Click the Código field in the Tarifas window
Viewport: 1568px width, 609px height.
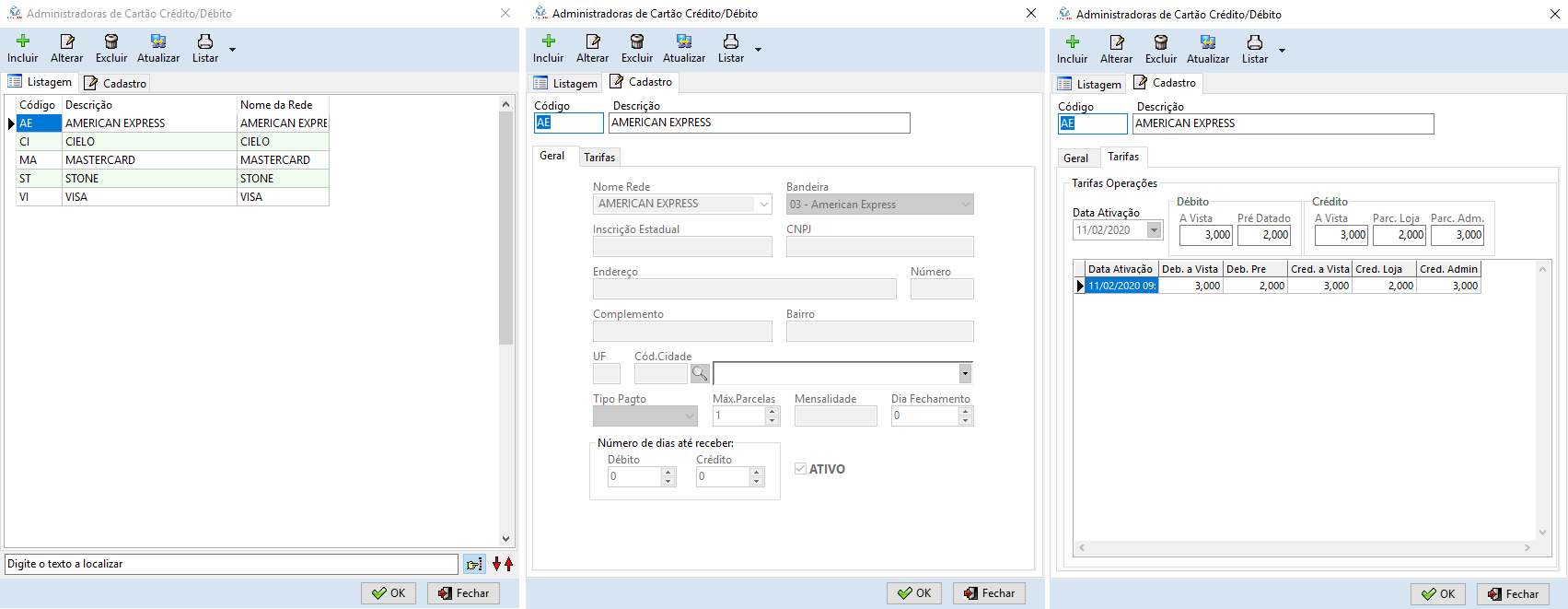coord(1093,123)
